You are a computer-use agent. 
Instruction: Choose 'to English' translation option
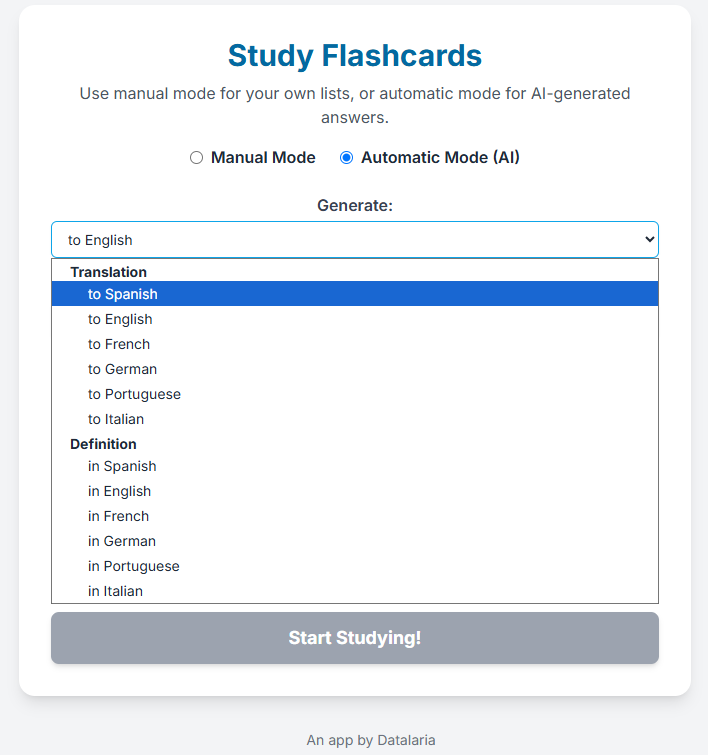point(120,319)
